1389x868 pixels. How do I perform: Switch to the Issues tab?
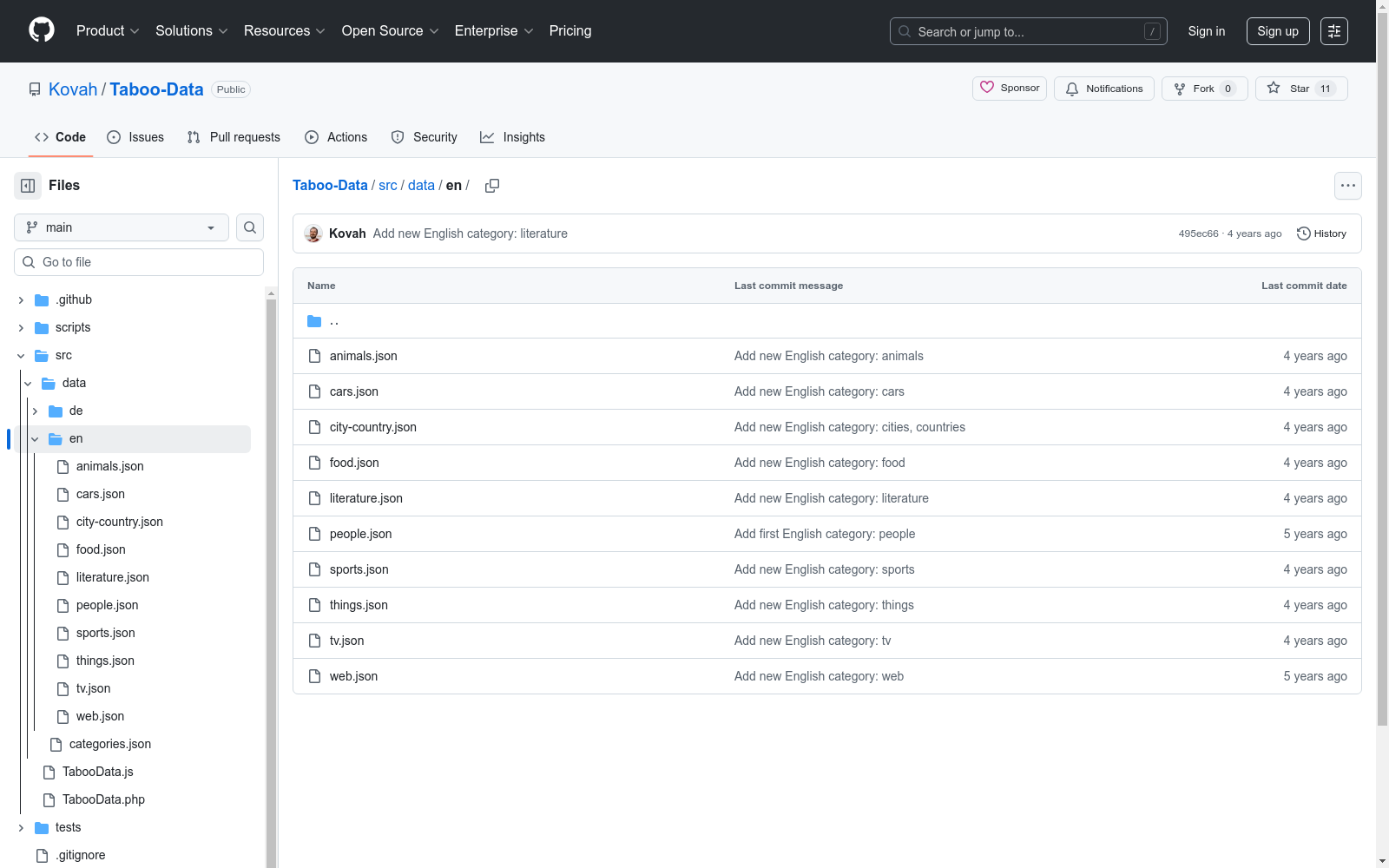(135, 137)
